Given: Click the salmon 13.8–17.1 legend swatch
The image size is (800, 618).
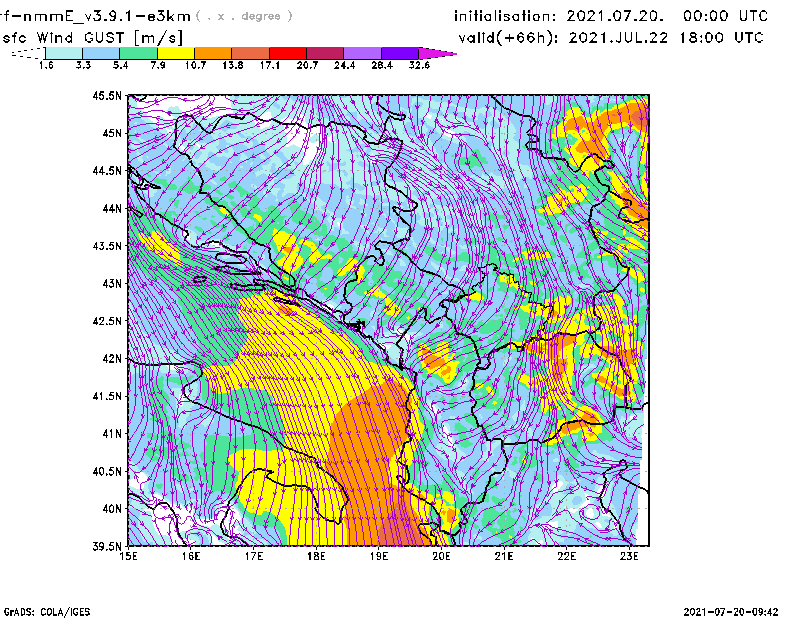Looking at the screenshot, I should pyautogui.click(x=251, y=53).
